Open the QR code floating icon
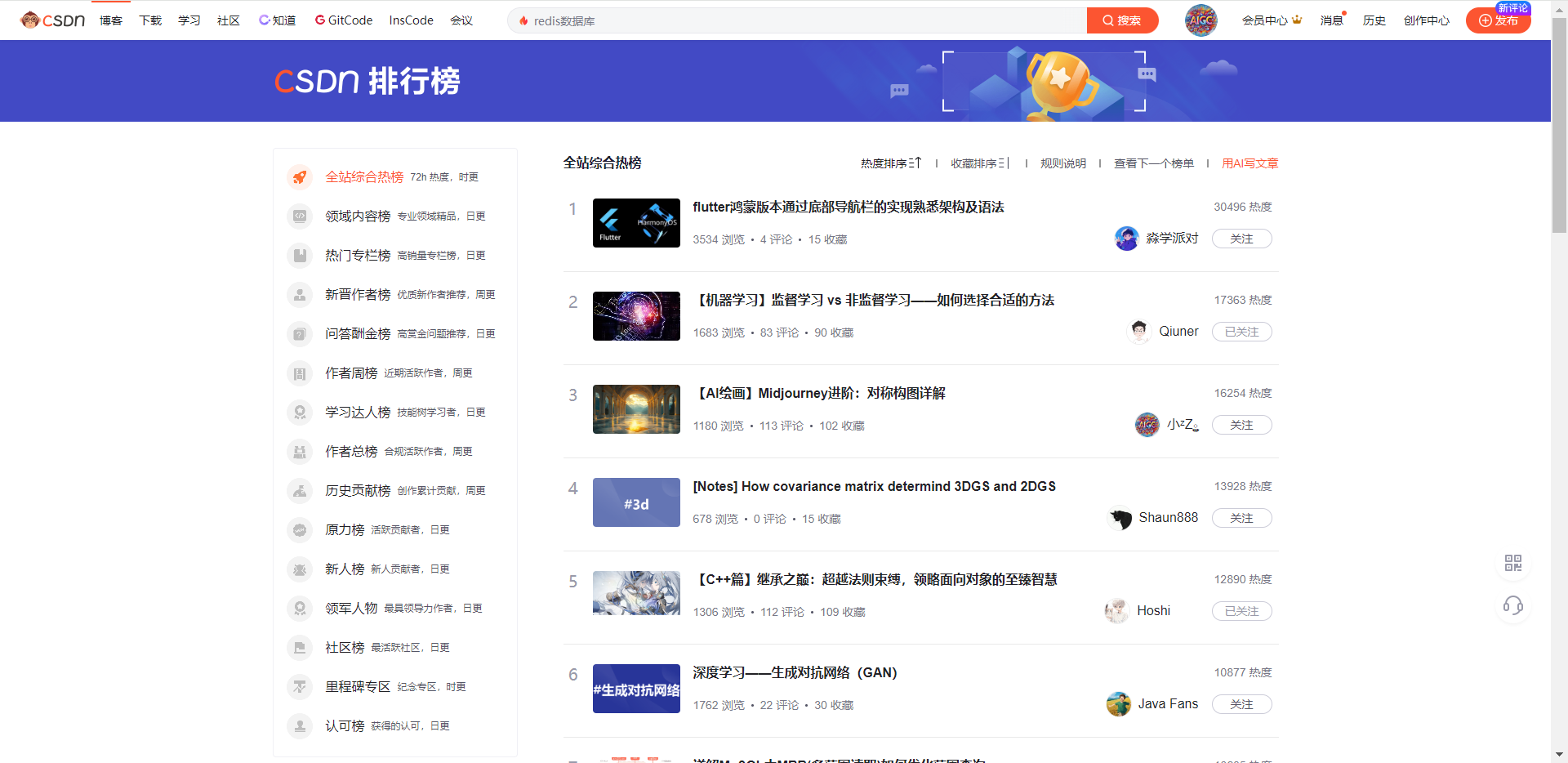 (x=1512, y=563)
